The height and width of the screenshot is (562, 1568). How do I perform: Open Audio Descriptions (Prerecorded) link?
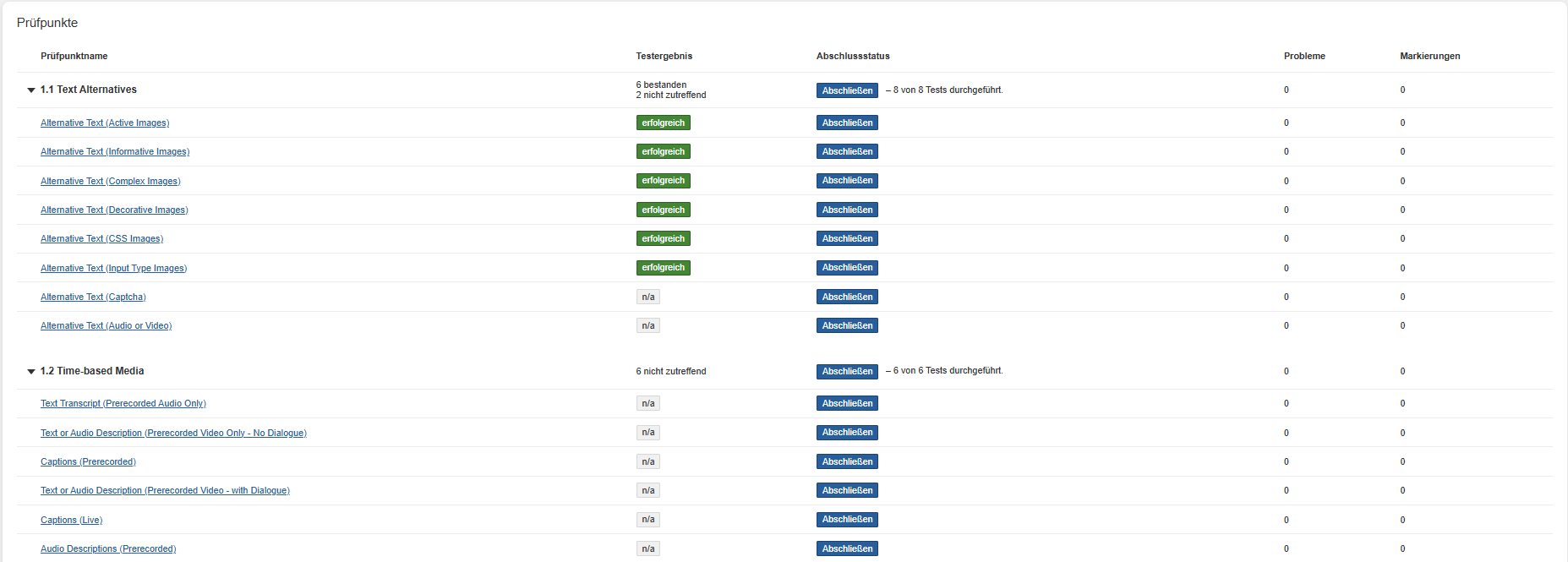point(108,549)
